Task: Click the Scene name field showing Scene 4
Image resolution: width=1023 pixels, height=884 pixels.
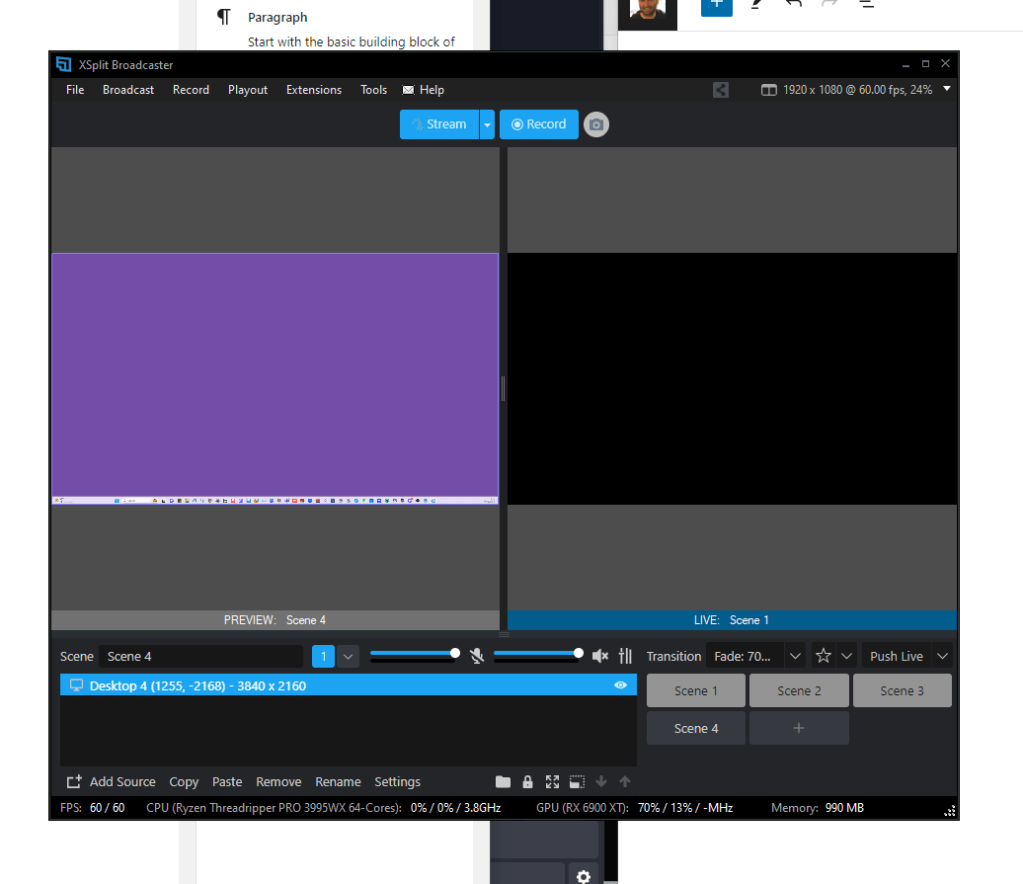Action: 201,656
